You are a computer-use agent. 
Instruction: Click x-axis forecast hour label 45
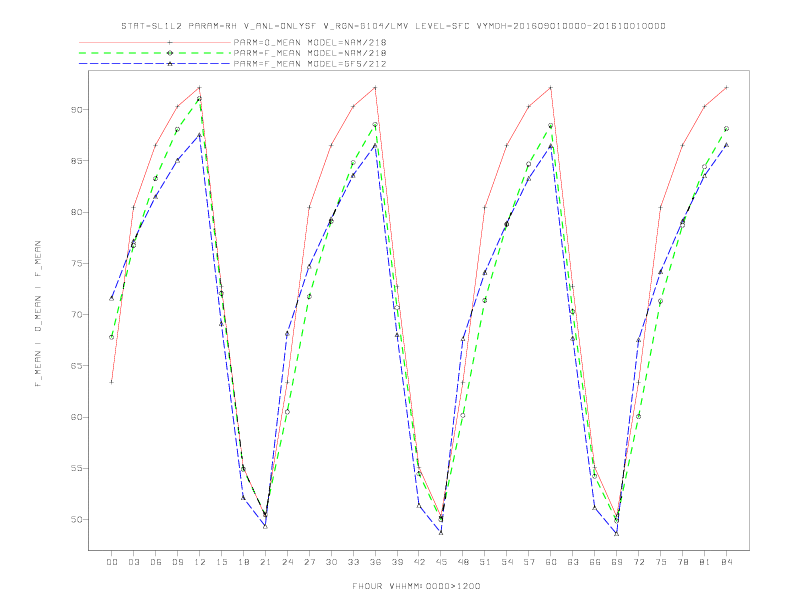click(x=441, y=562)
